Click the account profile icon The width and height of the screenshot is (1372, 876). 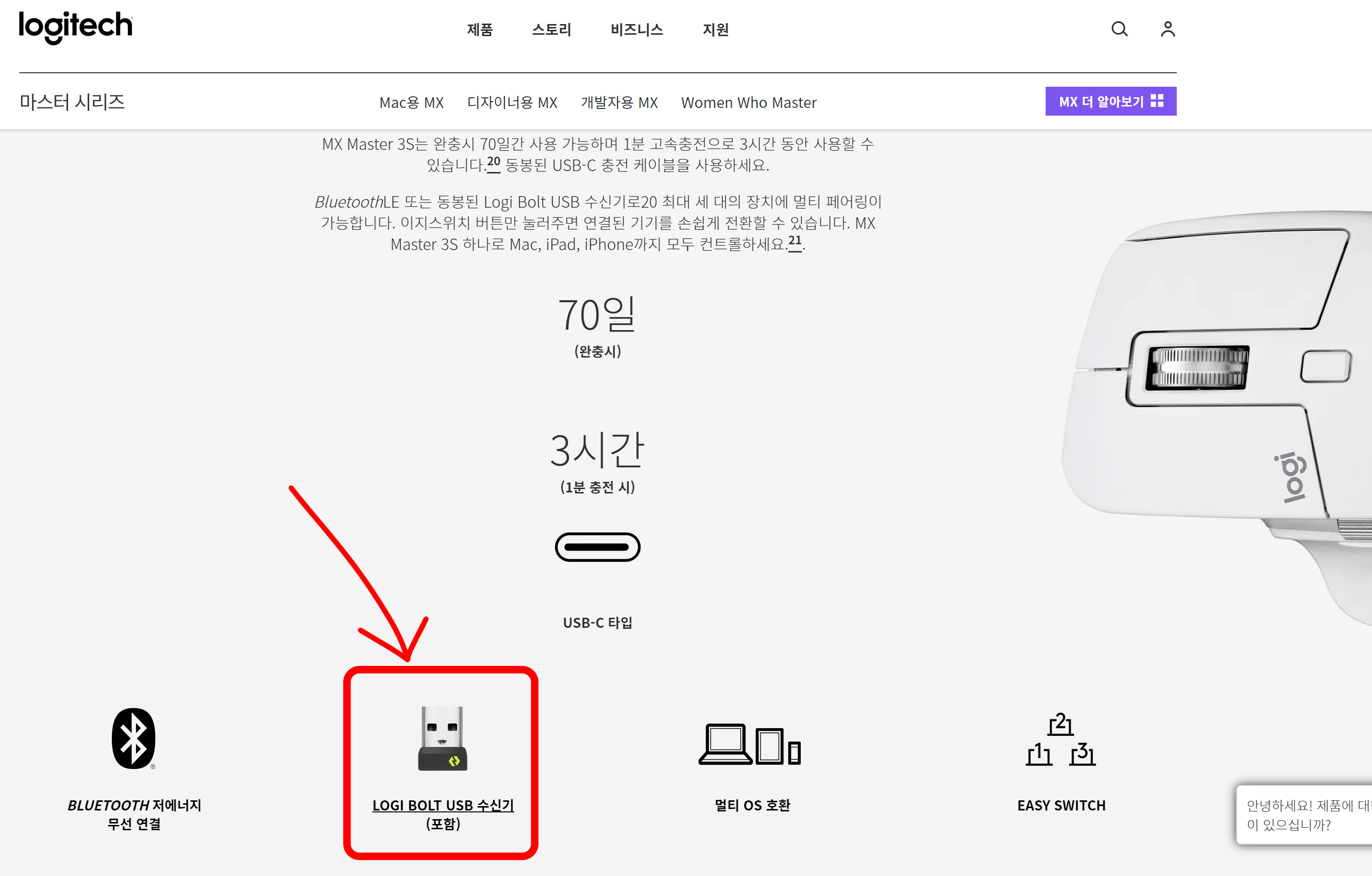pyautogui.click(x=1168, y=29)
